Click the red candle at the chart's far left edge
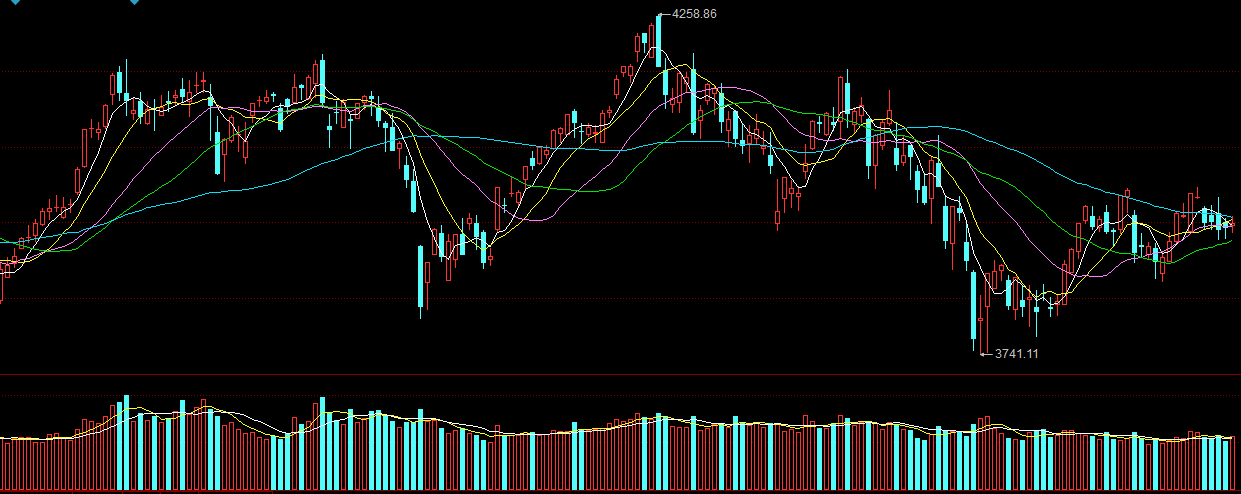 coord(1,285)
